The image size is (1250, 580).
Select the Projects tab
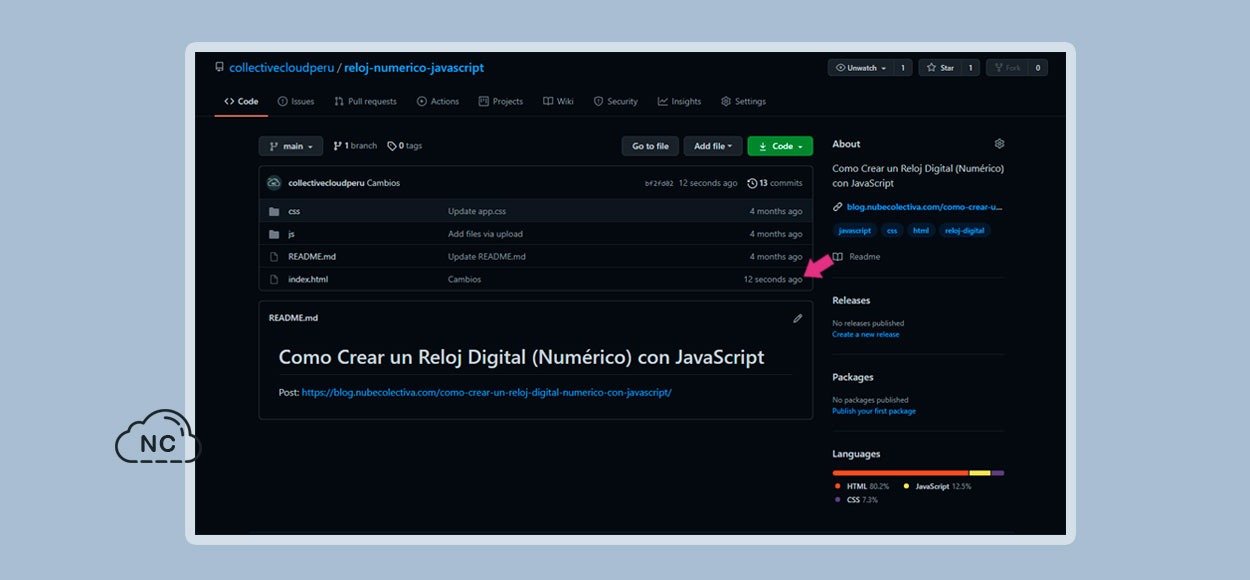point(501,101)
